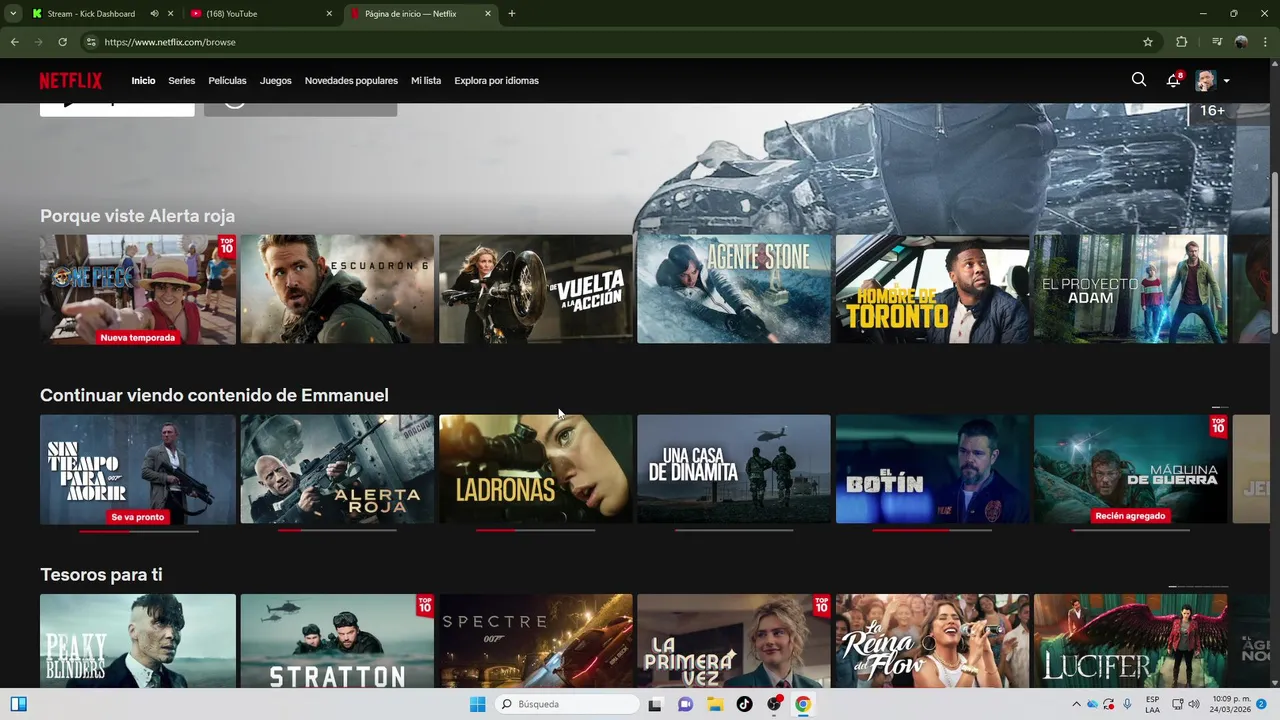Viewport: 1280px width, 720px height.
Task: Open the Netflix notifications bell
Action: point(1174,80)
